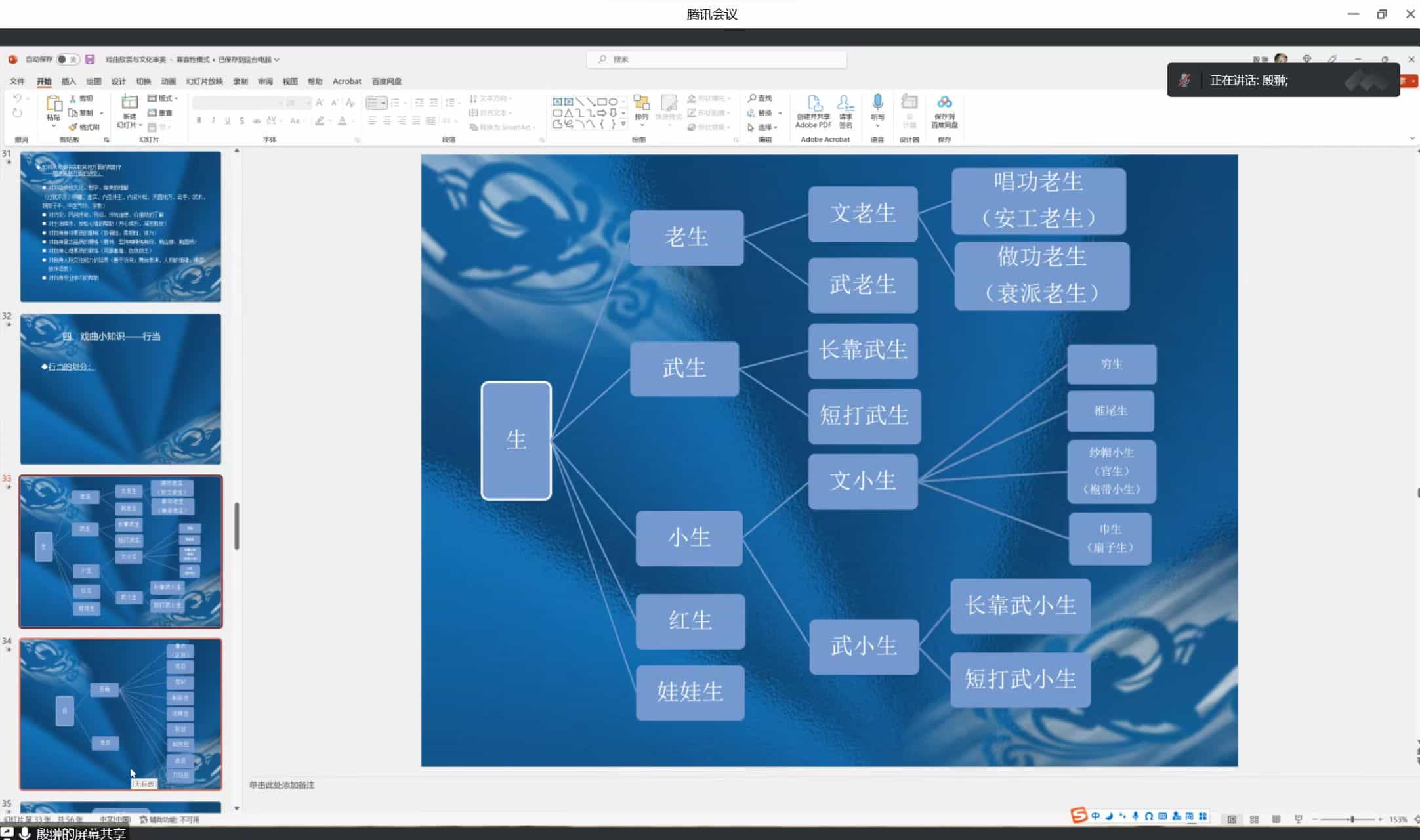Click the Create and Share Adobe PDF icon
The width and height of the screenshot is (1420, 840).
point(814,104)
